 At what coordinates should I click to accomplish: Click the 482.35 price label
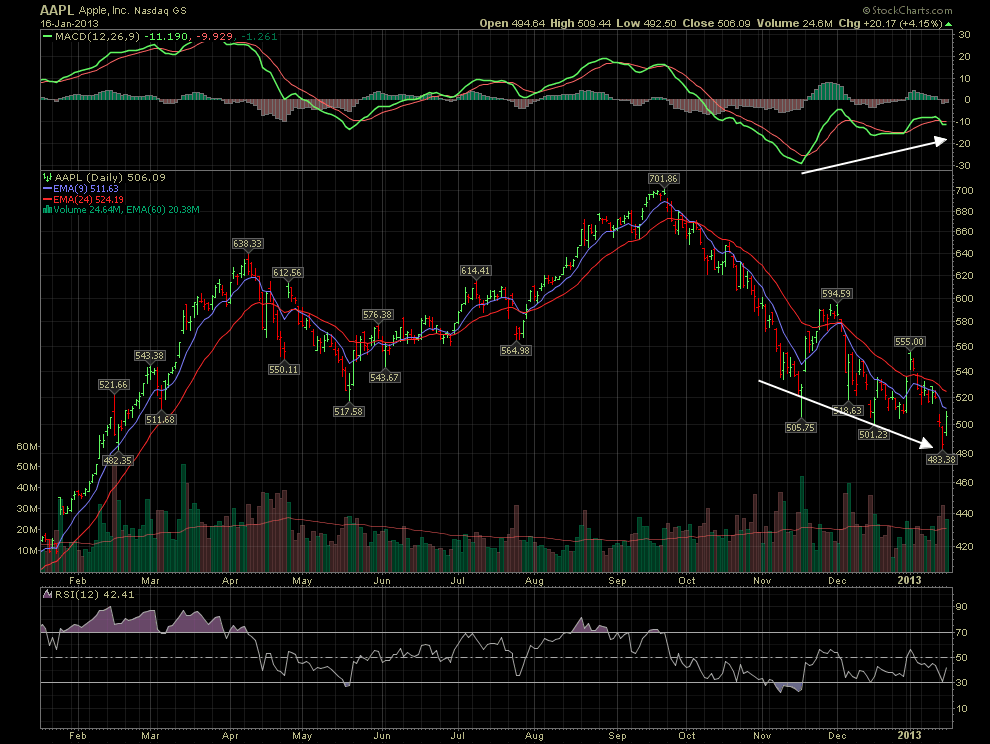(117, 460)
